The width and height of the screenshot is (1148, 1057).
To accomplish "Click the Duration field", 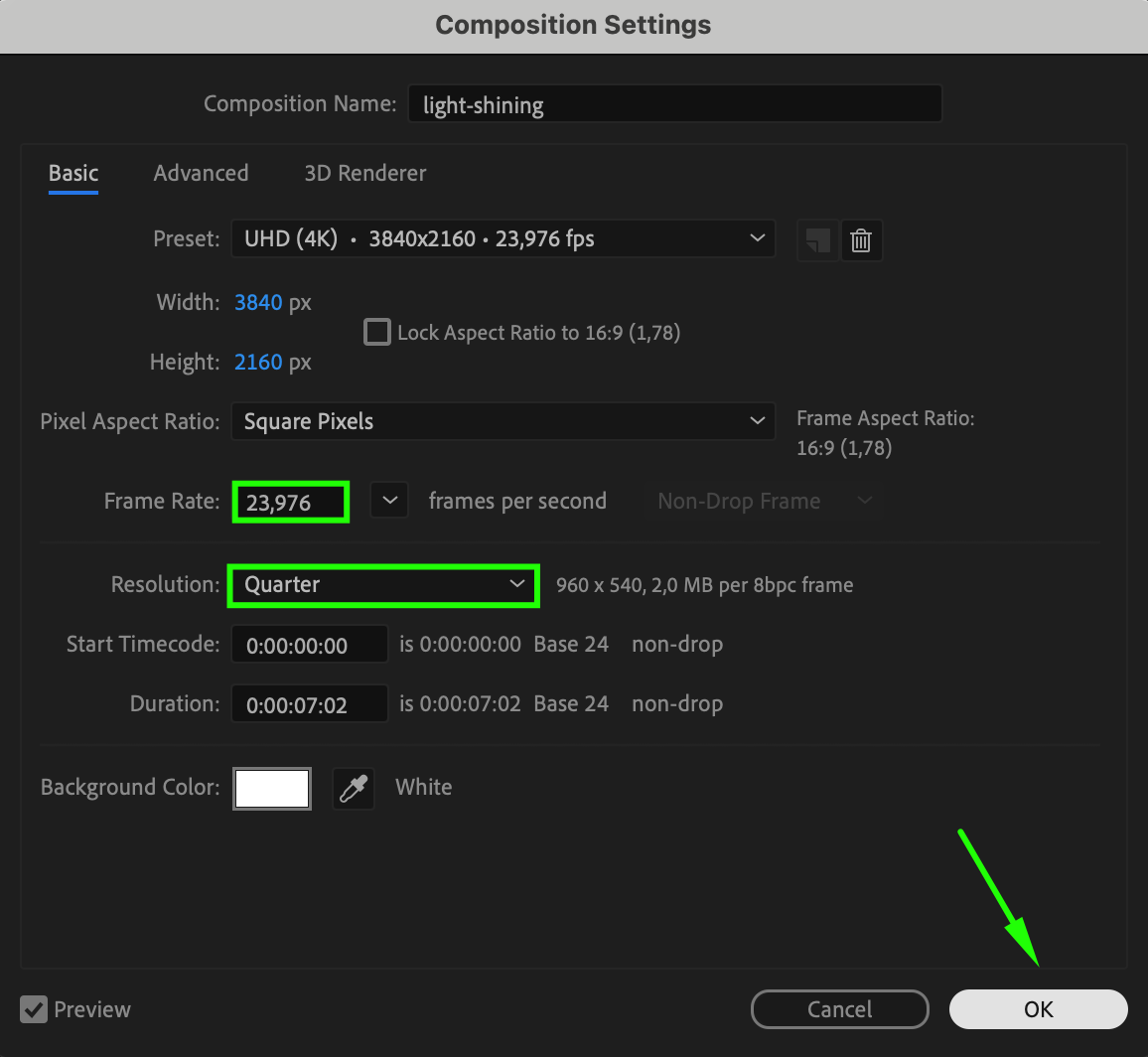I will pyautogui.click(x=309, y=704).
